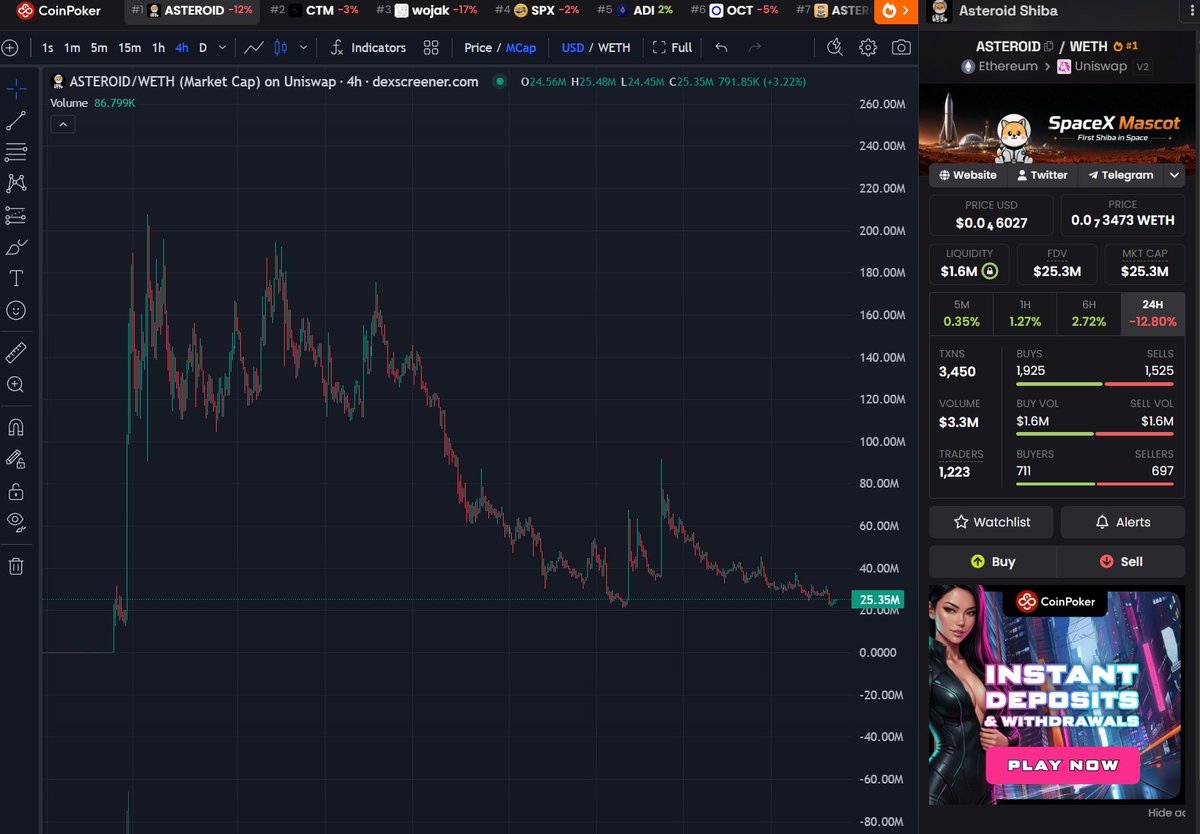The width and height of the screenshot is (1200, 834).
Task: Select the line chart style icon
Action: coord(254,47)
